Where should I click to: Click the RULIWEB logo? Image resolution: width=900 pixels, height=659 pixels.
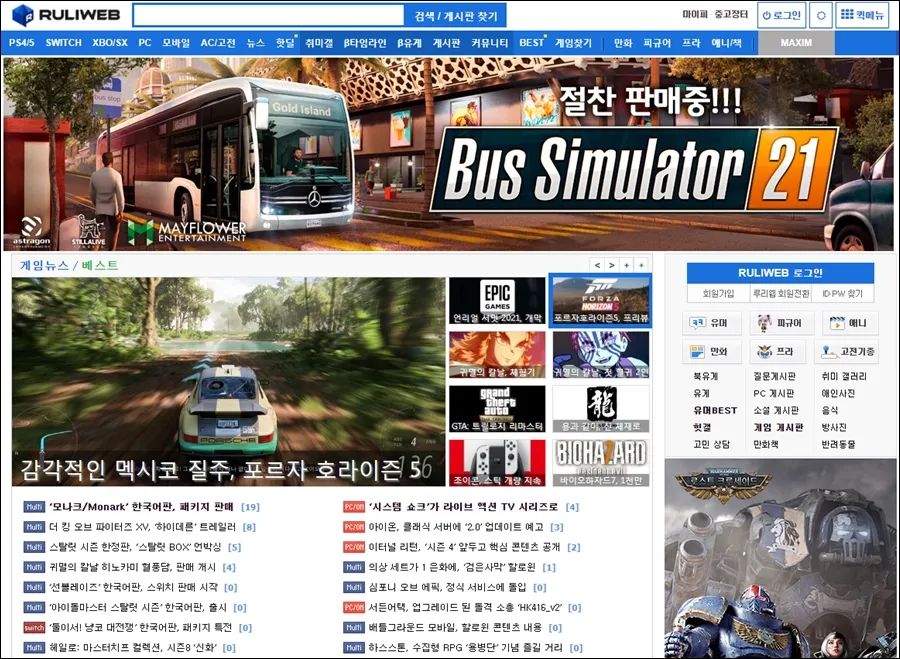click(68, 15)
